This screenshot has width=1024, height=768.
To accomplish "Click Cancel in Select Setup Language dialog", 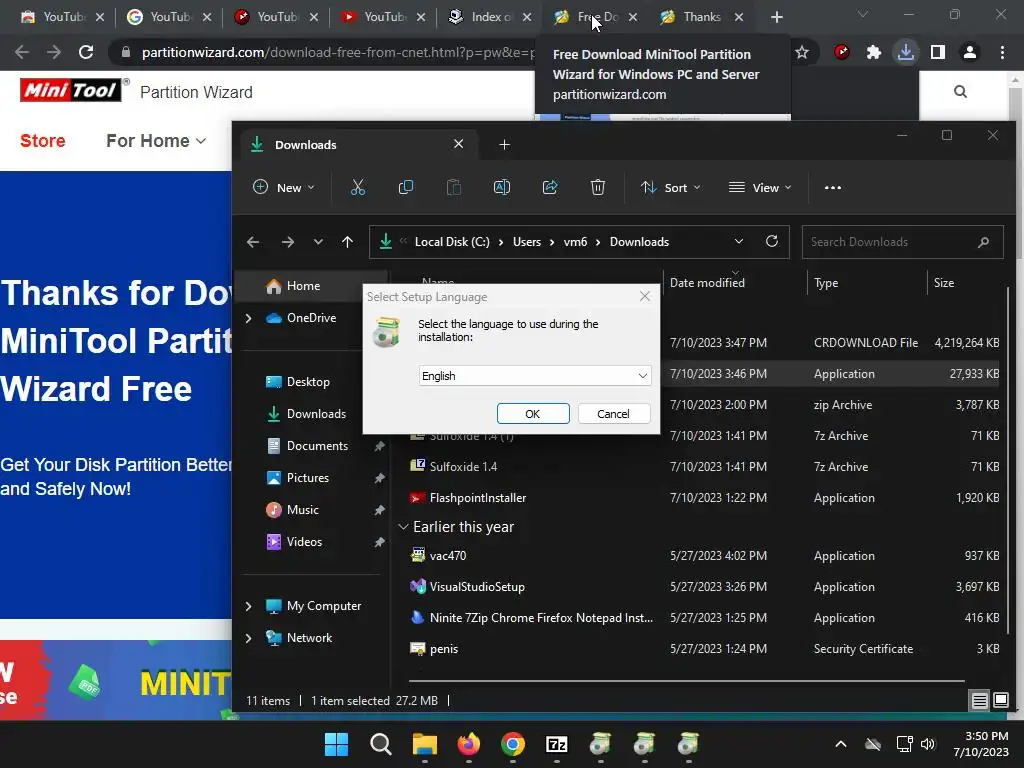I will click(x=613, y=414).
